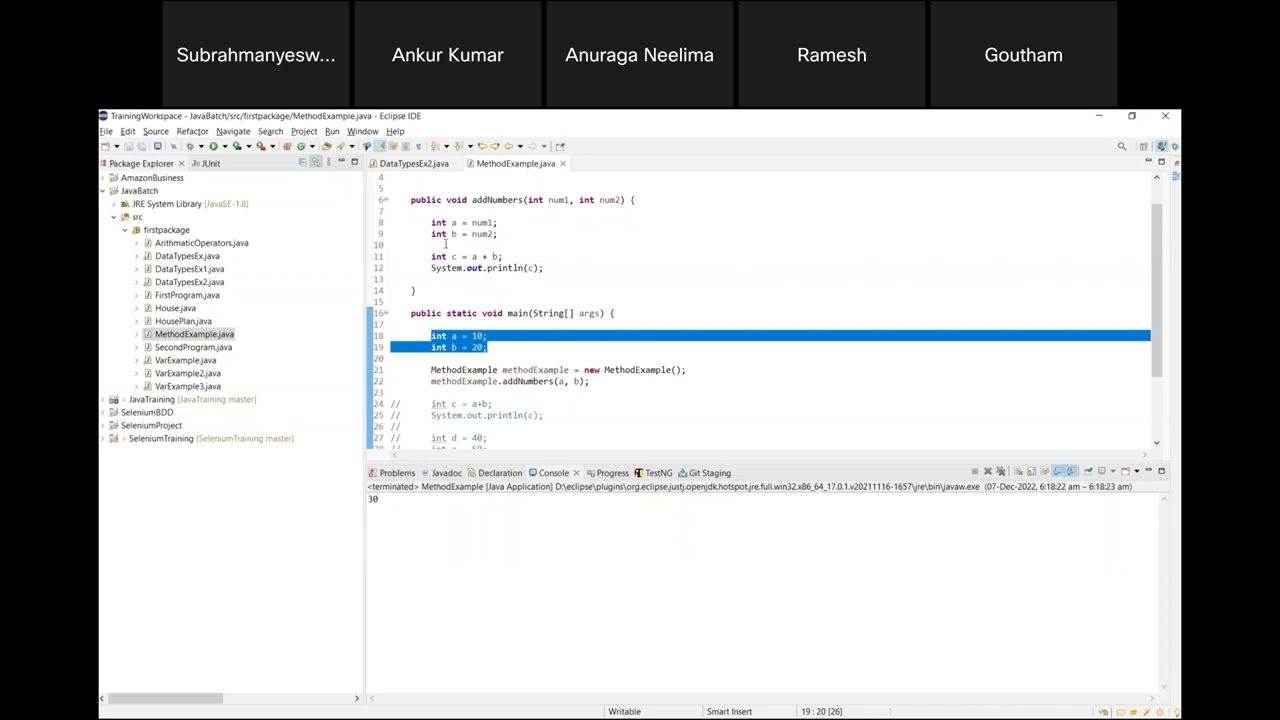
Task: Click Last Edit Location toolbar icon
Action: click(482, 146)
